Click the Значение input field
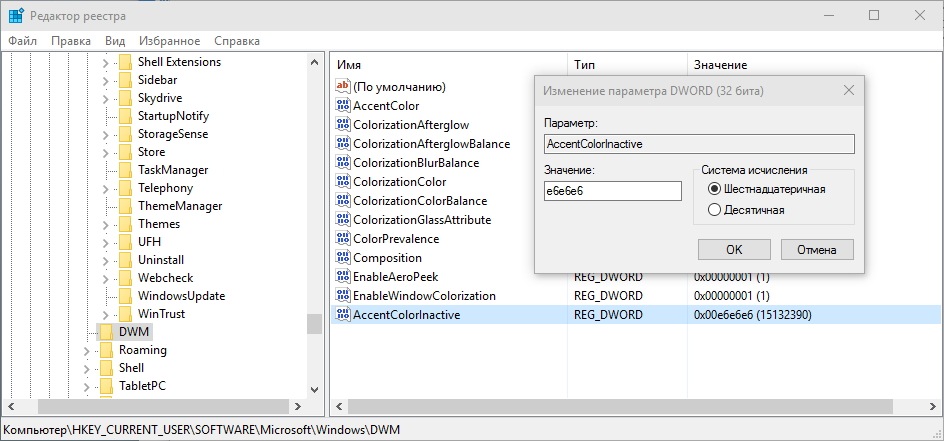 [612, 191]
